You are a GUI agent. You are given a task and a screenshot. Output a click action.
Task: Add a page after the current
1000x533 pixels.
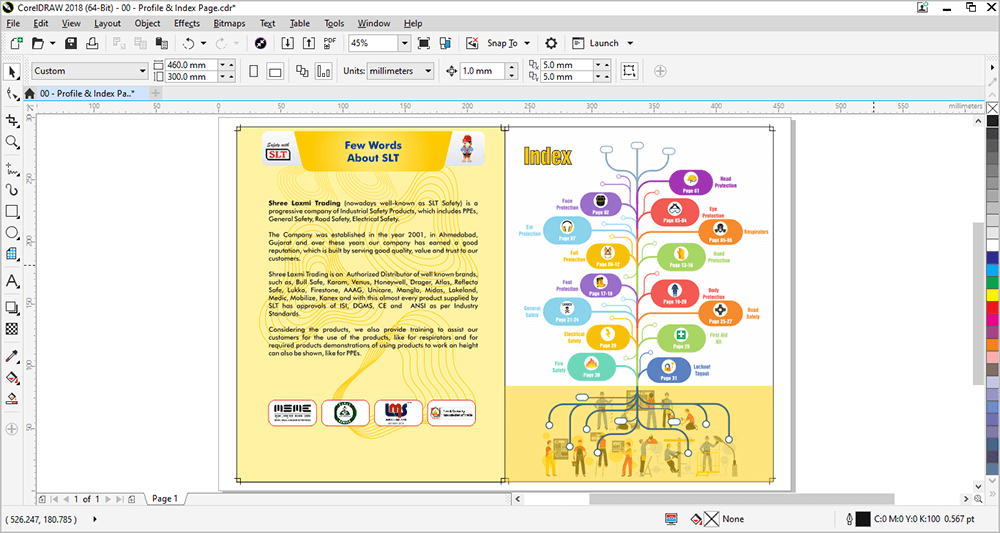(131, 499)
